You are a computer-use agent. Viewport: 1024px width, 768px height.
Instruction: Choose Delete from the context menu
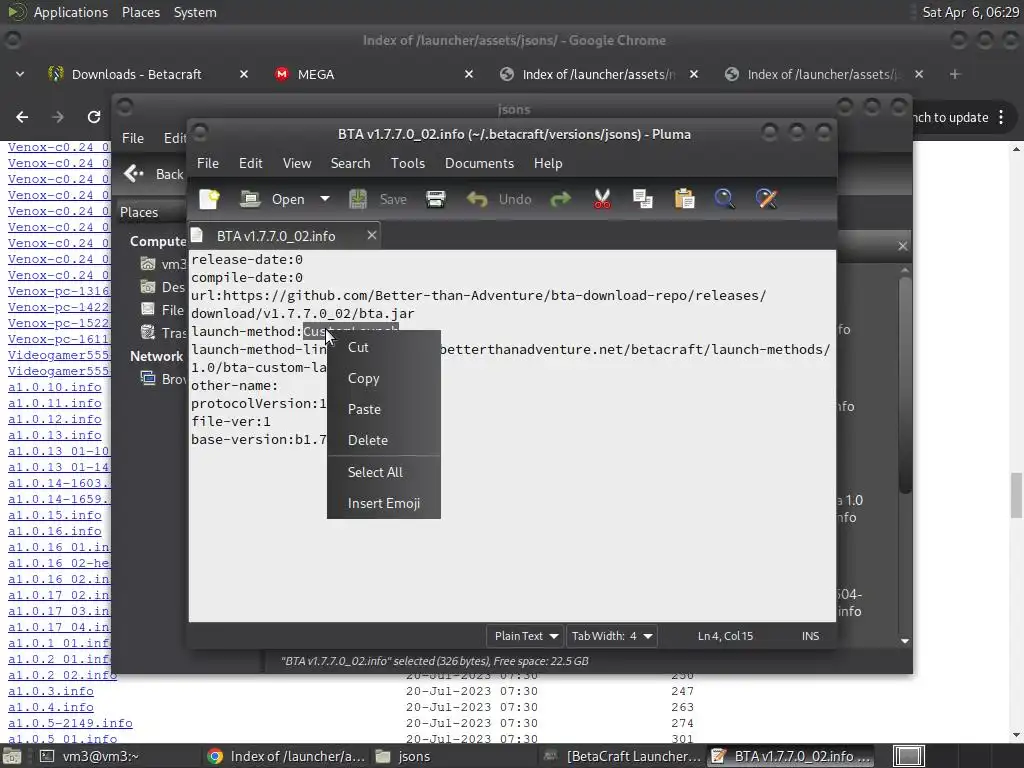pyautogui.click(x=383, y=440)
